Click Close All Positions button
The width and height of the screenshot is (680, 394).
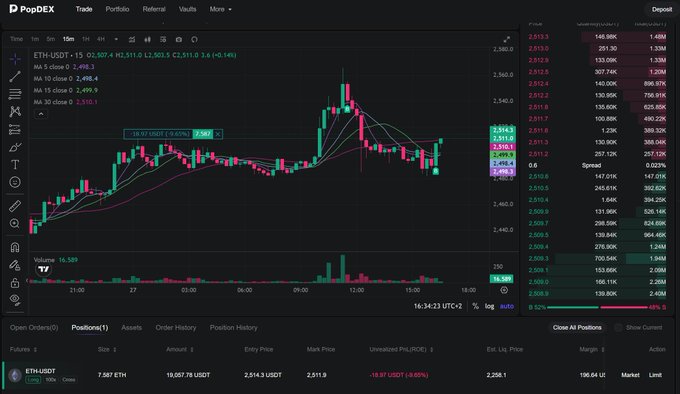pyautogui.click(x=577, y=328)
